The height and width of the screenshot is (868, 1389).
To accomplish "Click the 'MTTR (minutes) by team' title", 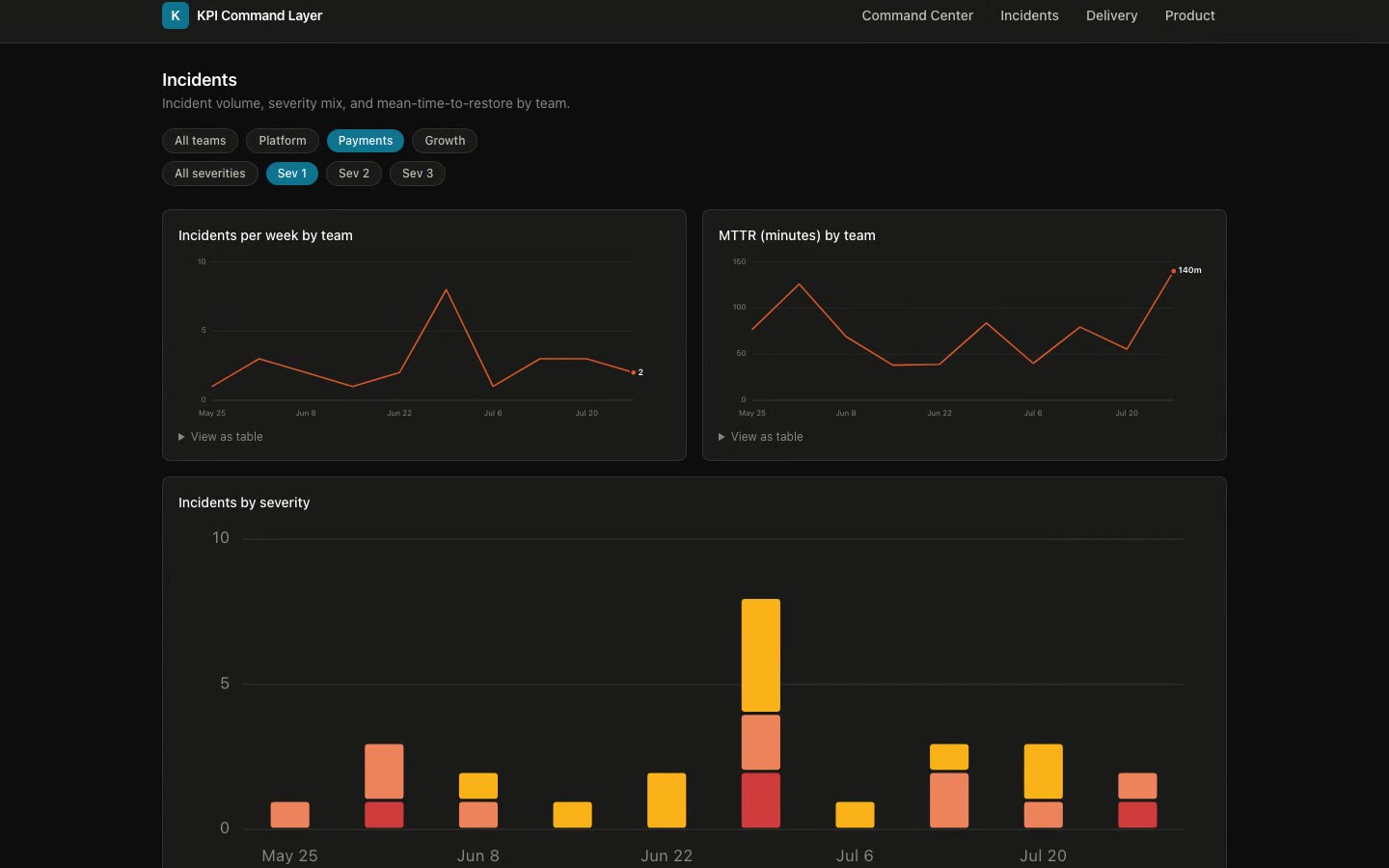I will [797, 235].
